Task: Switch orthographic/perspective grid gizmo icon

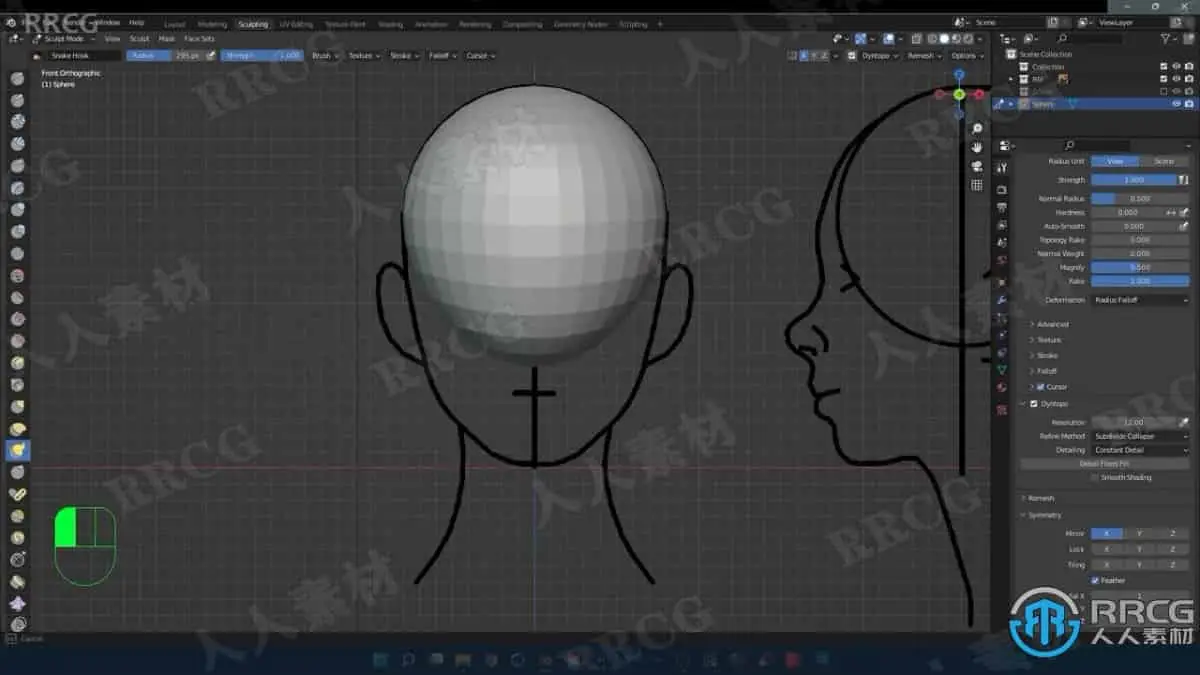Action: [976, 185]
